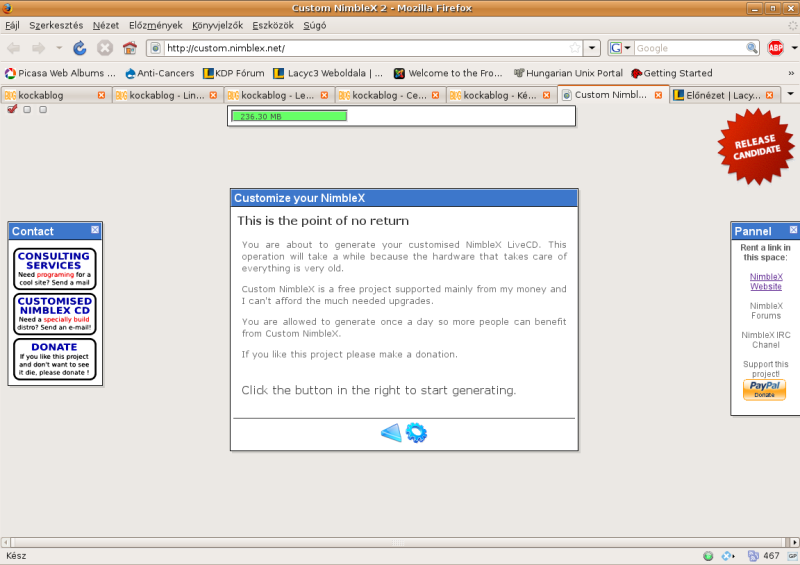This screenshot has height=565, width=800.
Task: Open the Adblock Plus dropdown arrow
Action: (x=794, y=48)
